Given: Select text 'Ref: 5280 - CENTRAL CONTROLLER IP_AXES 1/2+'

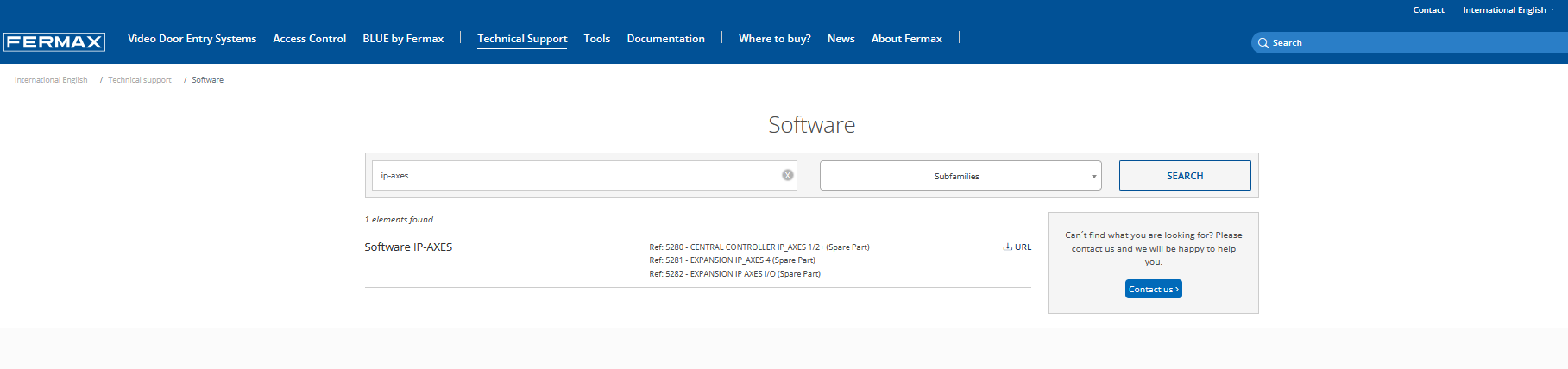Looking at the screenshot, I should [x=737, y=247].
